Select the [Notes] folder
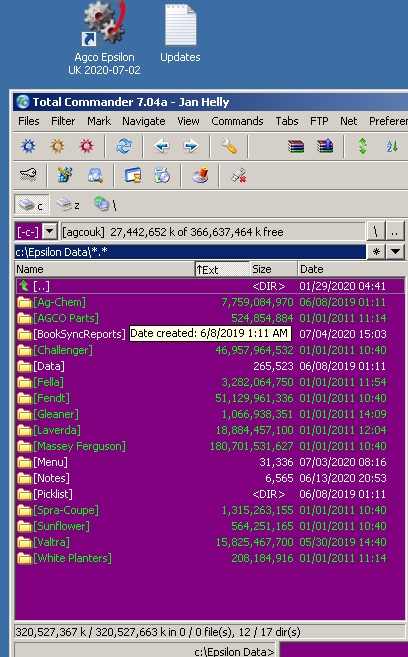 click(x=210, y=478)
